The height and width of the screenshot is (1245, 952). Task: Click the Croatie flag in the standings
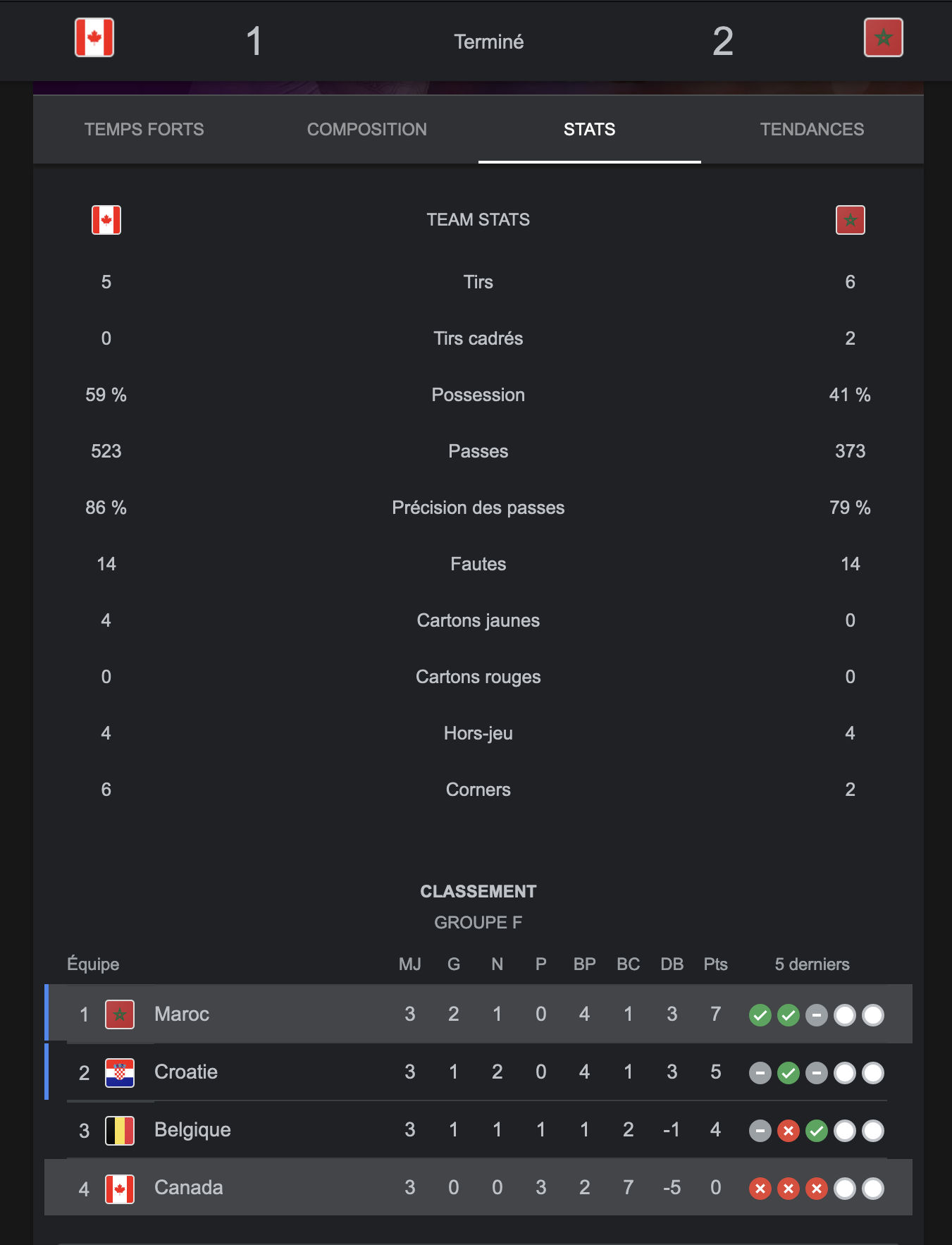click(120, 1072)
